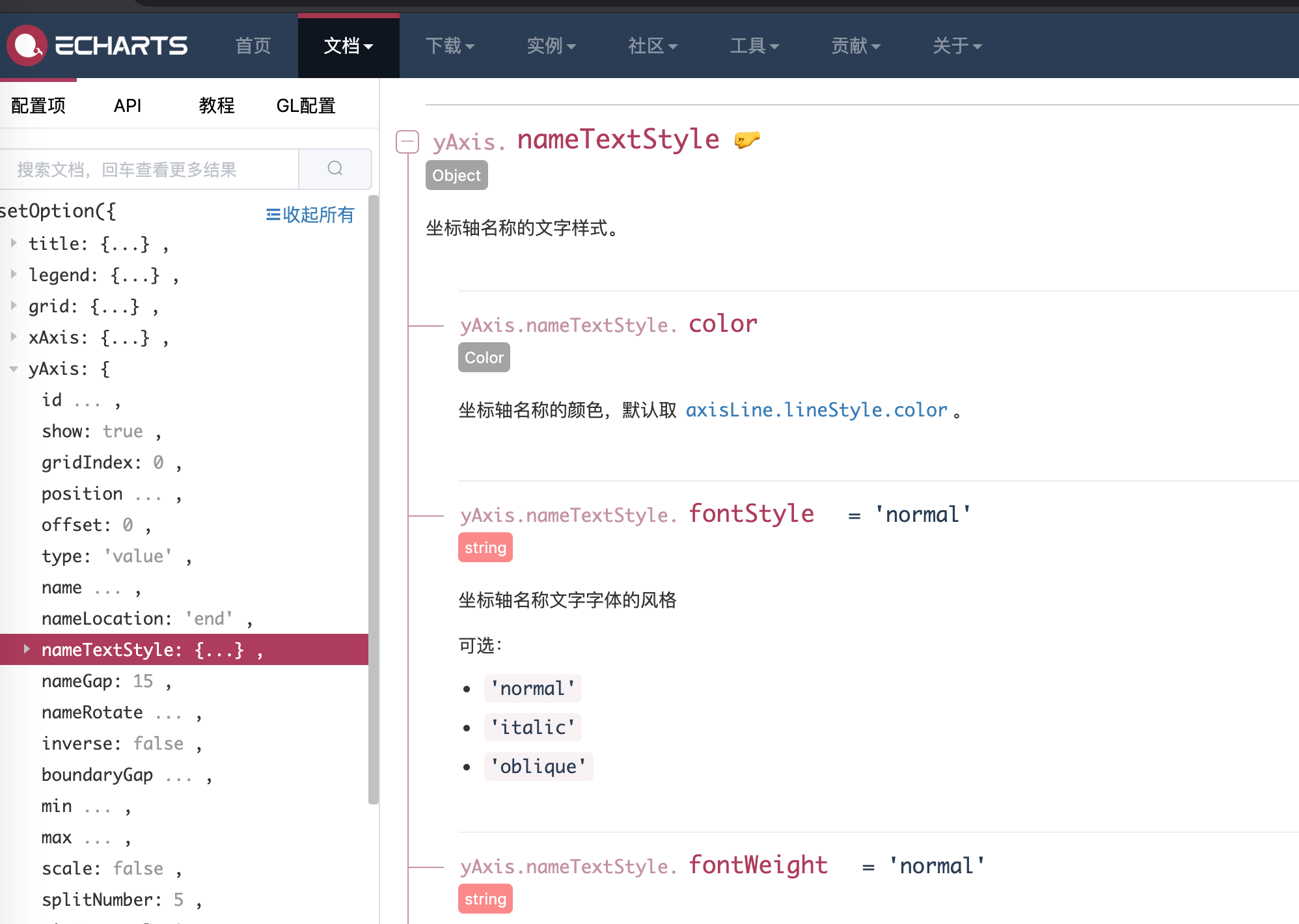Expand the highlighted nameTextStyle tree arrow
1299x924 pixels.
tap(27, 649)
